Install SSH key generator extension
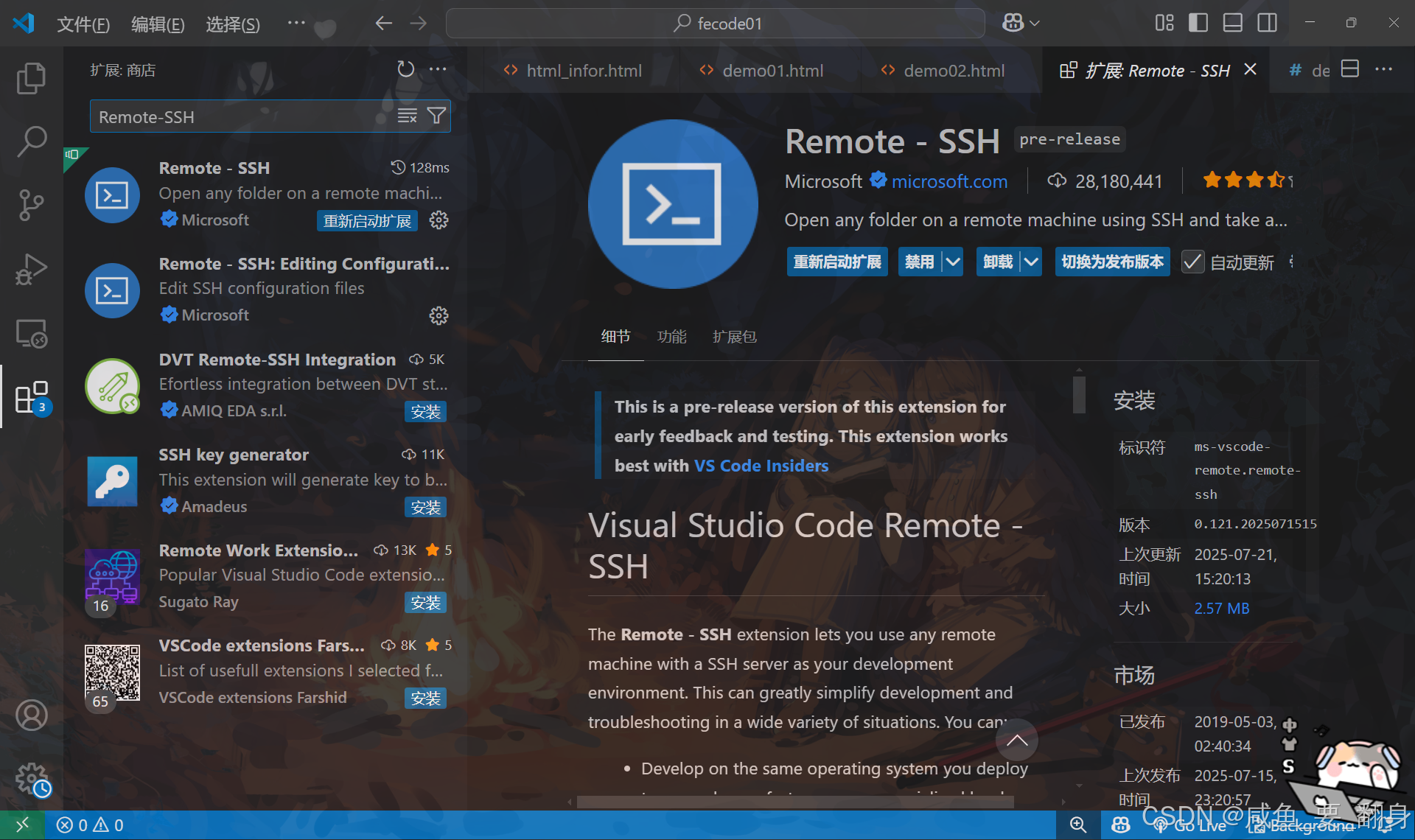Image resolution: width=1415 pixels, height=840 pixels. click(425, 508)
